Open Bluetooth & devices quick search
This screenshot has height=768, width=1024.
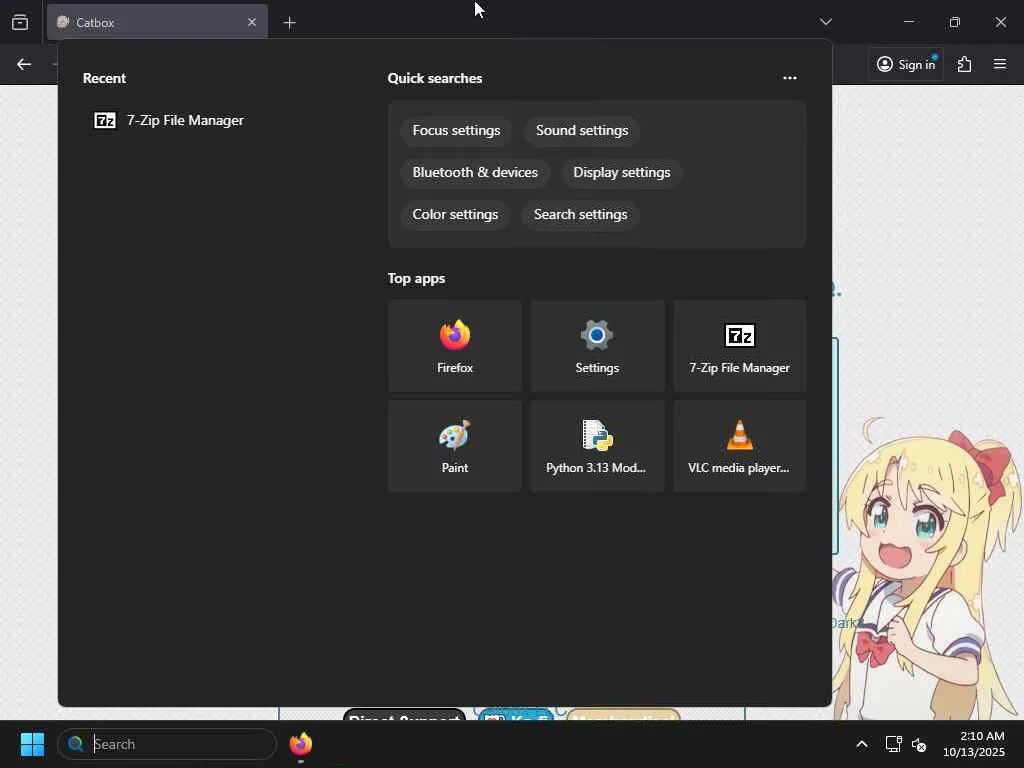point(475,172)
